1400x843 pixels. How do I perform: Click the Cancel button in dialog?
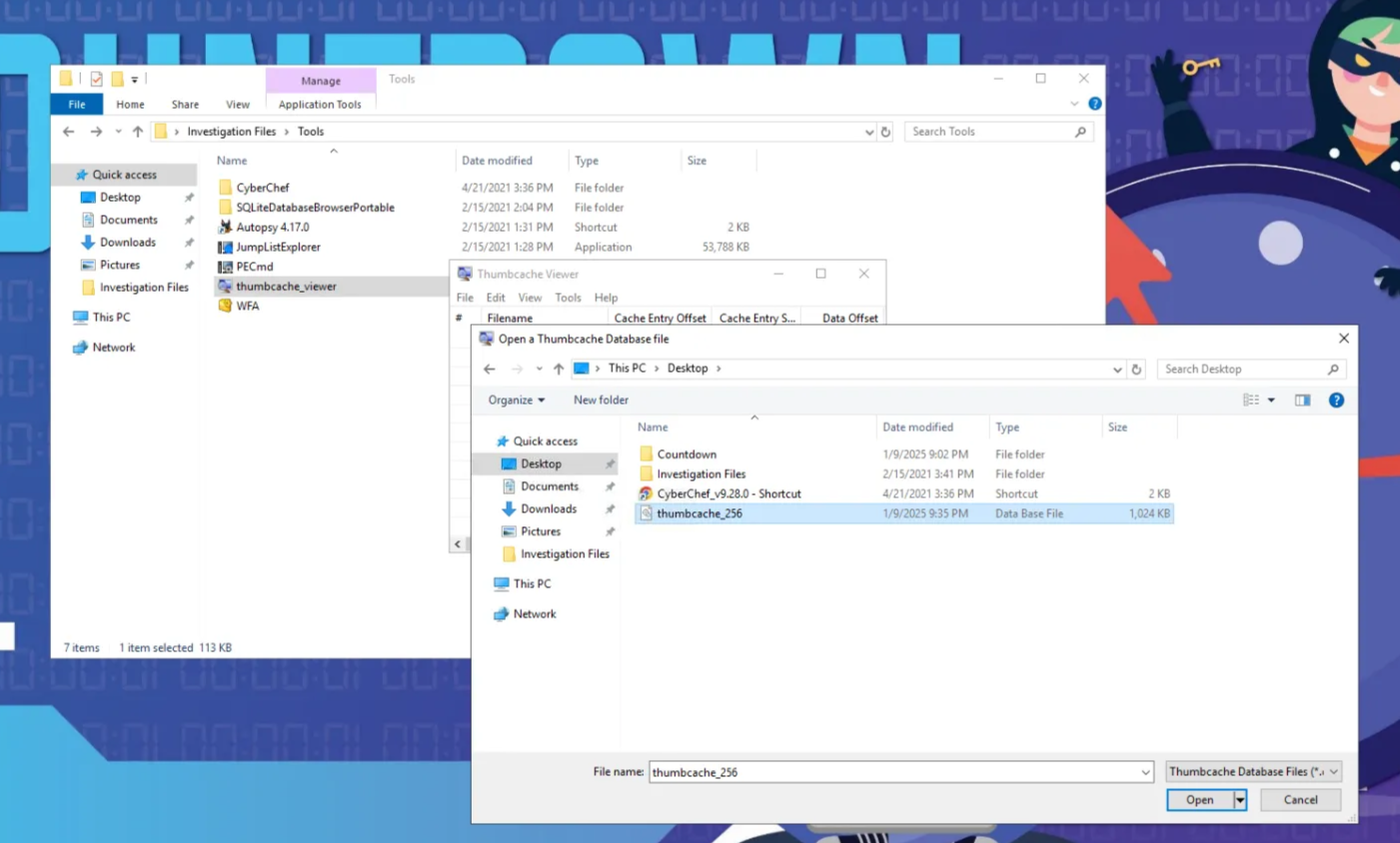[x=1300, y=800]
